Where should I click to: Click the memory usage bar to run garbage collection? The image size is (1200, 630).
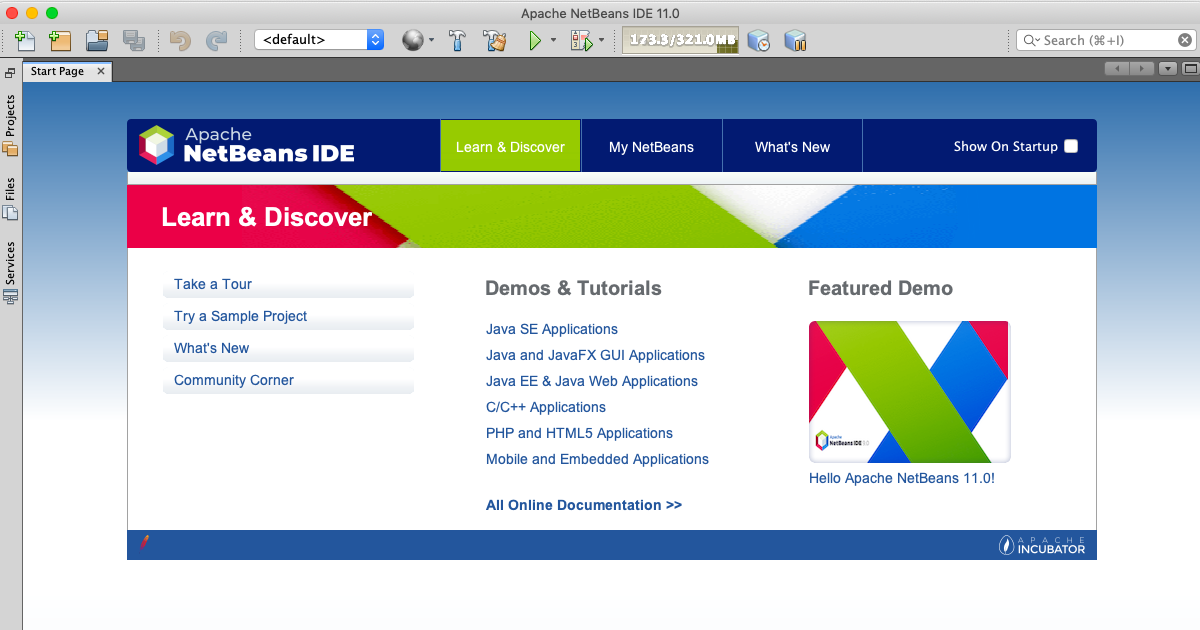[680, 40]
